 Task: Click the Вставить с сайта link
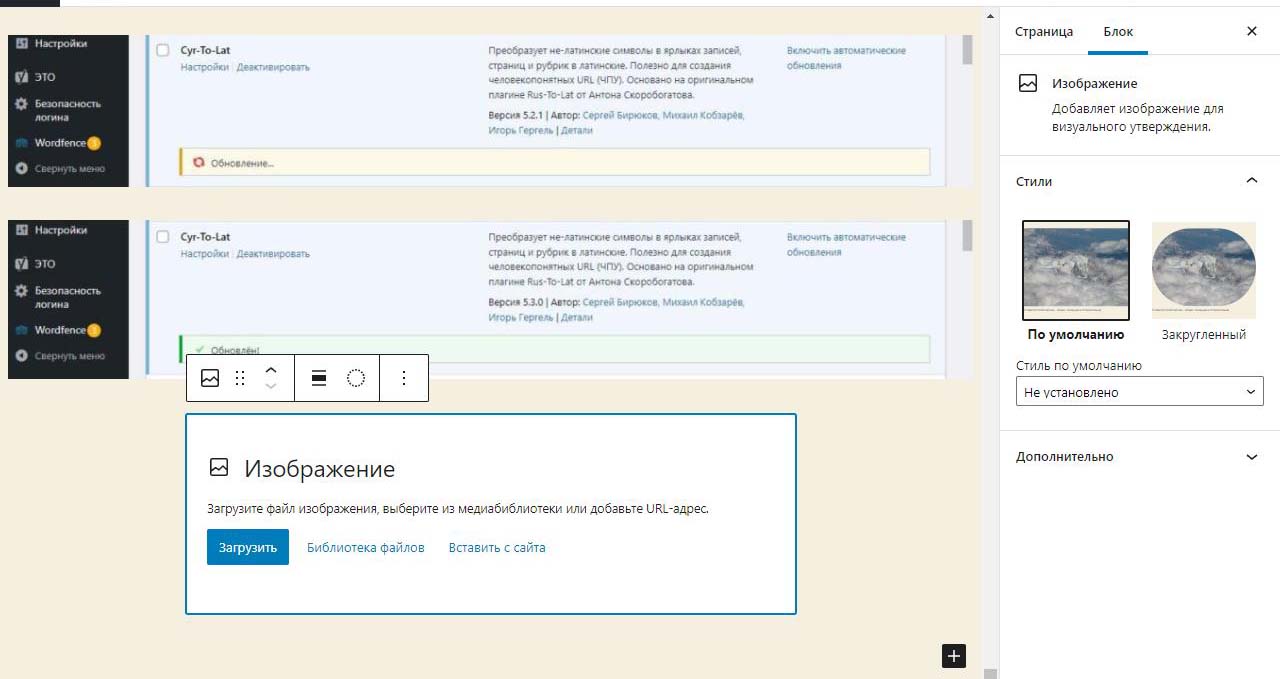point(497,547)
